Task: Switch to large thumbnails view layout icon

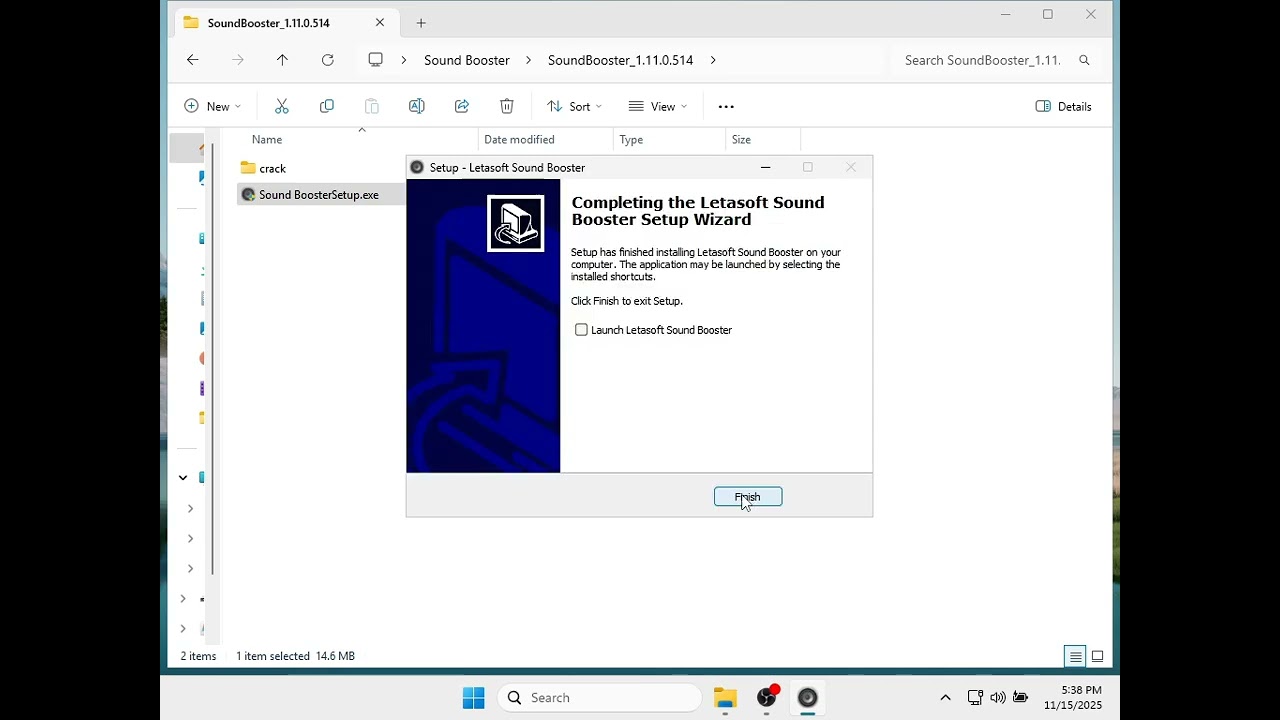Action: point(1097,657)
